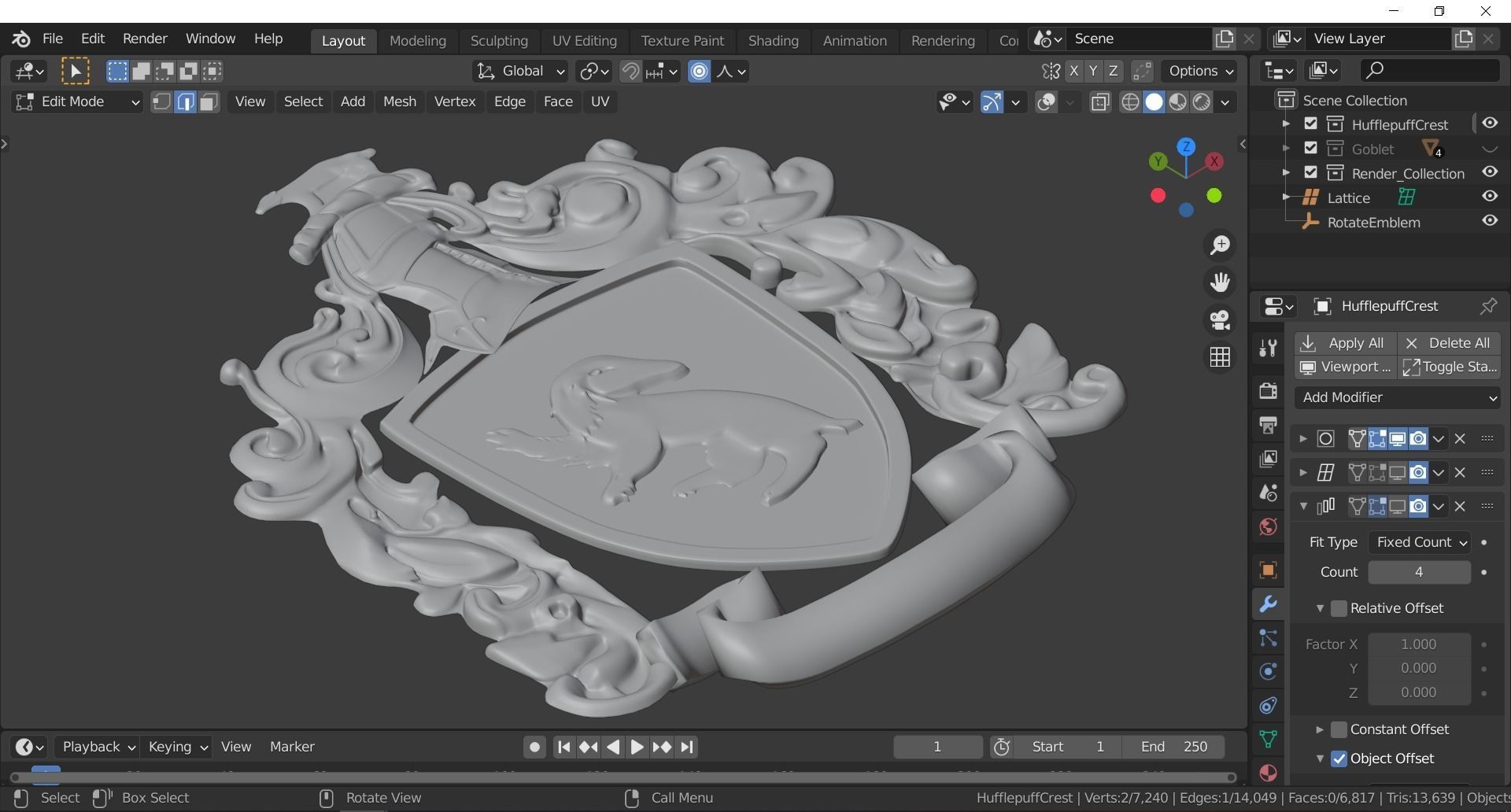Toggle camera view icon
The image size is (1511, 812).
(x=1220, y=320)
